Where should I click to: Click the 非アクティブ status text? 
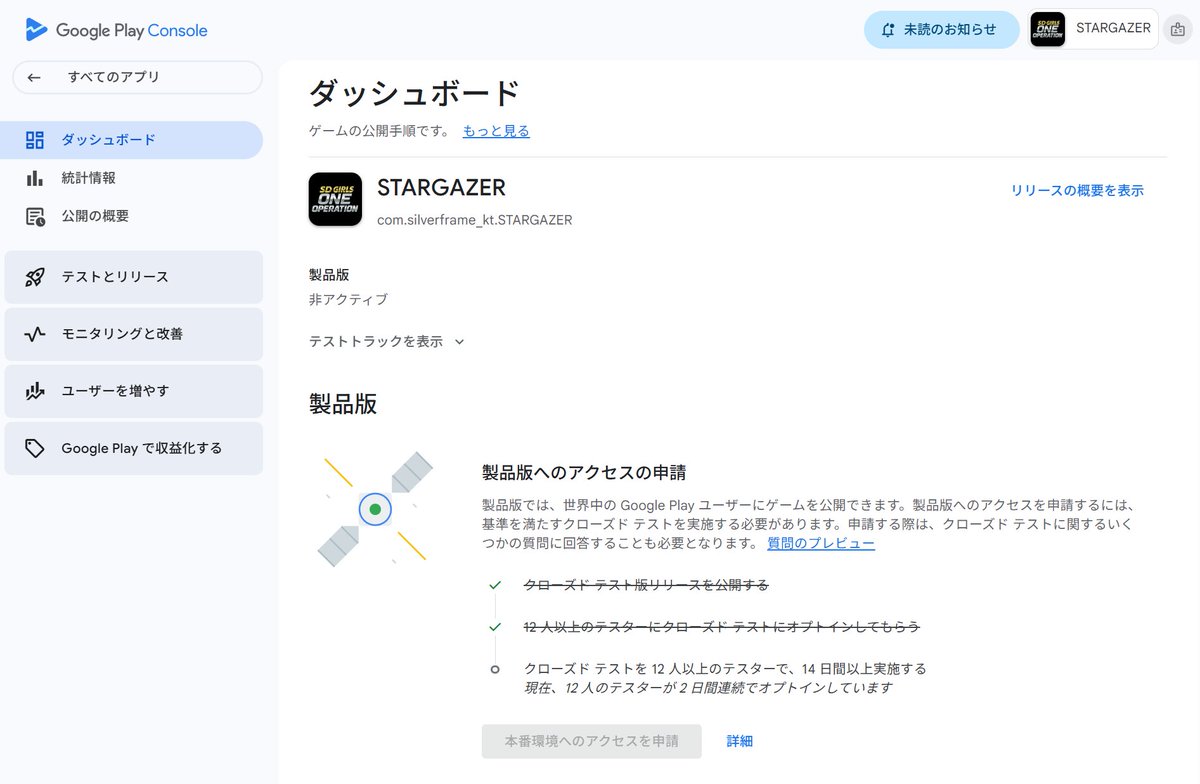(x=348, y=299)
